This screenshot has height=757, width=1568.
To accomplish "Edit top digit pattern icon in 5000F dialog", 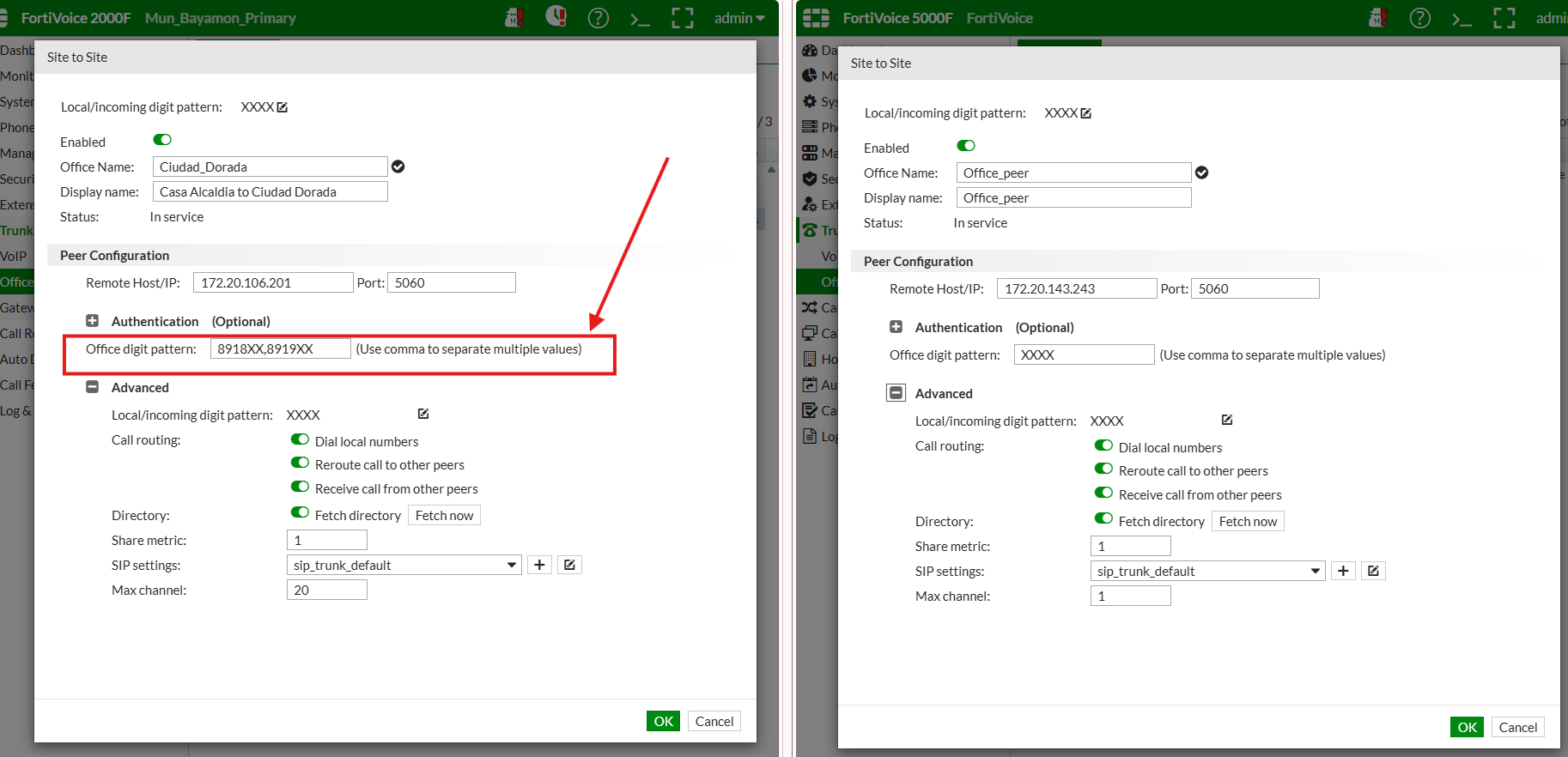I will (1086, 113).
